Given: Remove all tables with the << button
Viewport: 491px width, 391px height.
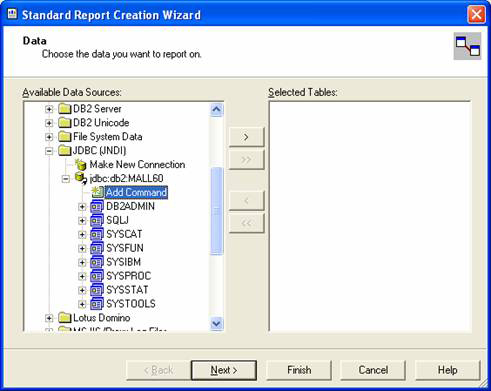Looking at the screenshot, I should (x=246, y=223).
